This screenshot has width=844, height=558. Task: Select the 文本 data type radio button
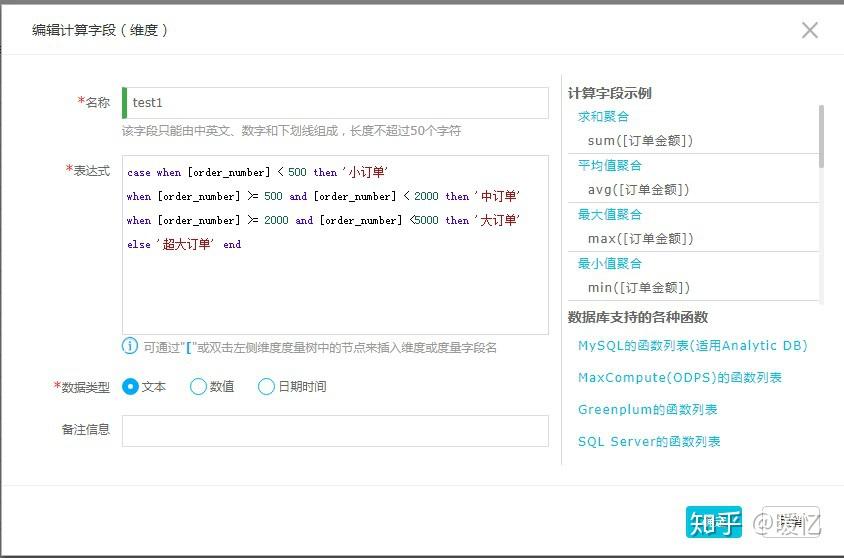pyautogui.click(x=130, y=386)
